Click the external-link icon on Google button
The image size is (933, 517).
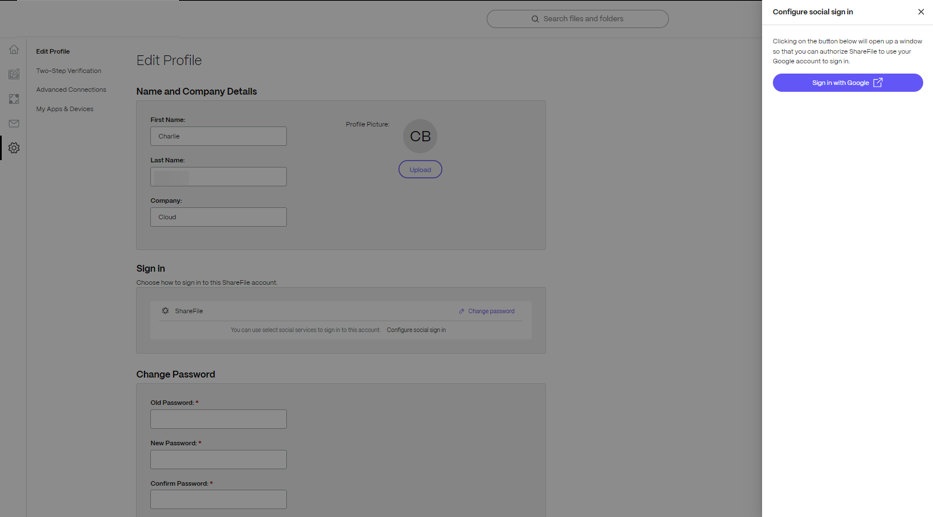[x=878, y=83]
